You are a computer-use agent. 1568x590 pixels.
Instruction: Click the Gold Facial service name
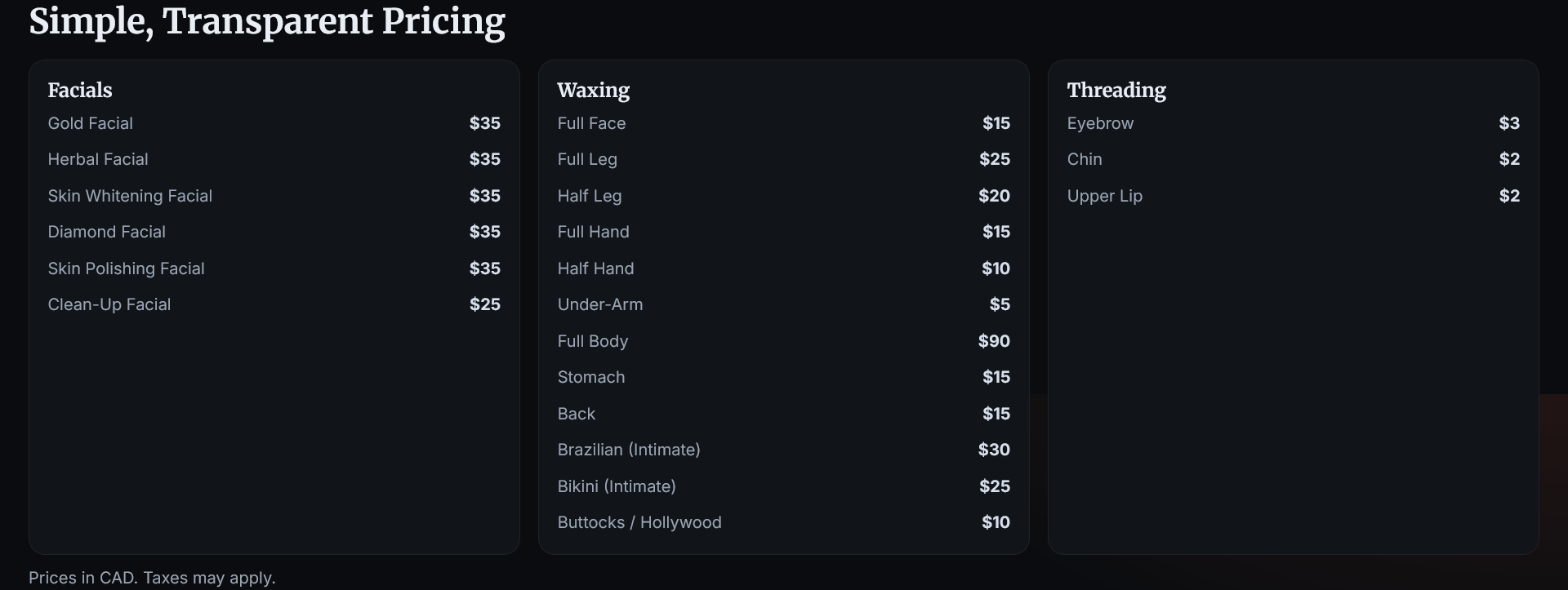click(90, 123)
